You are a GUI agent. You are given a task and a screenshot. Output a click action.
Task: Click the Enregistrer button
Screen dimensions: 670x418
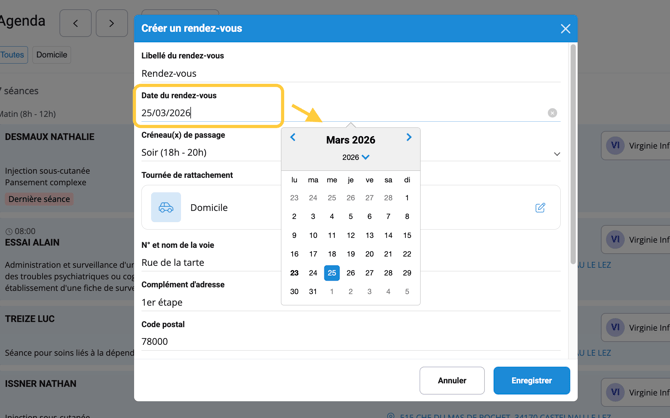531,380
